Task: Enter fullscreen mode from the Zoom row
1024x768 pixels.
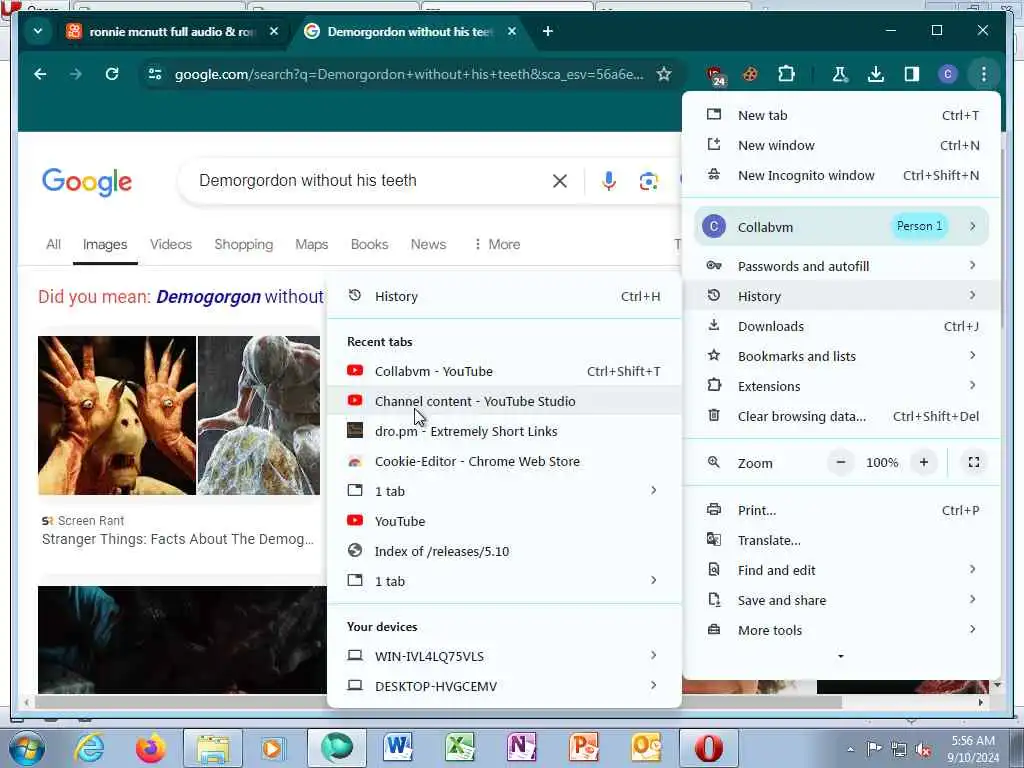Action: pyautogui.click(x=974, y=462)
